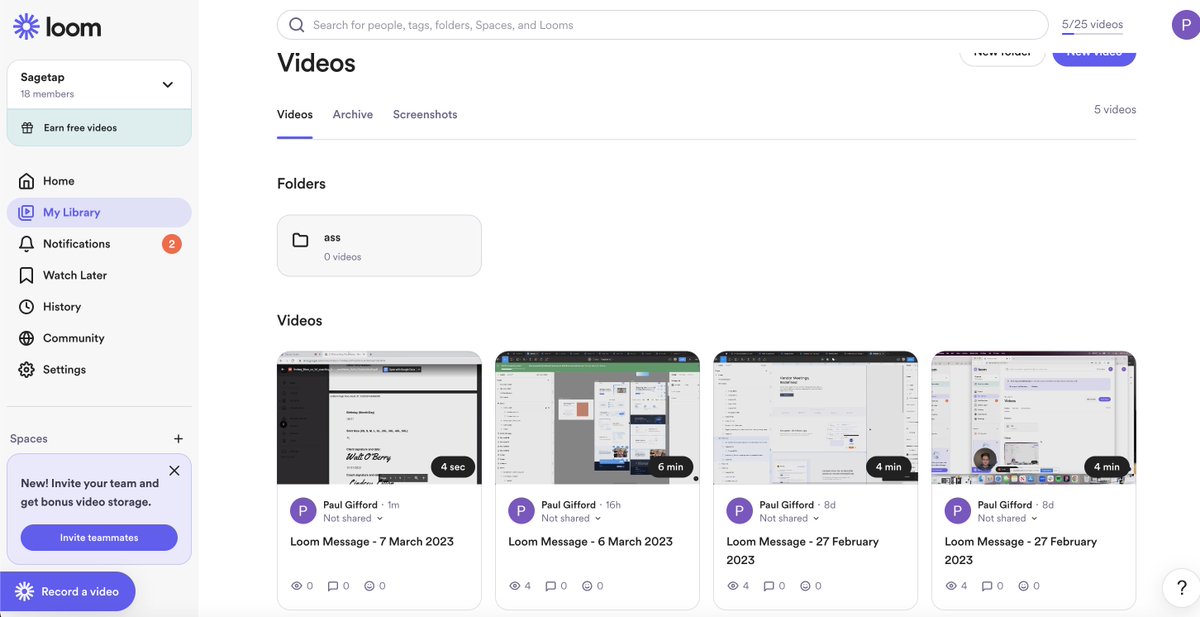The image size is (1200, 617).
Task: Click the Settings gear icon
Action: coord(26,370)
